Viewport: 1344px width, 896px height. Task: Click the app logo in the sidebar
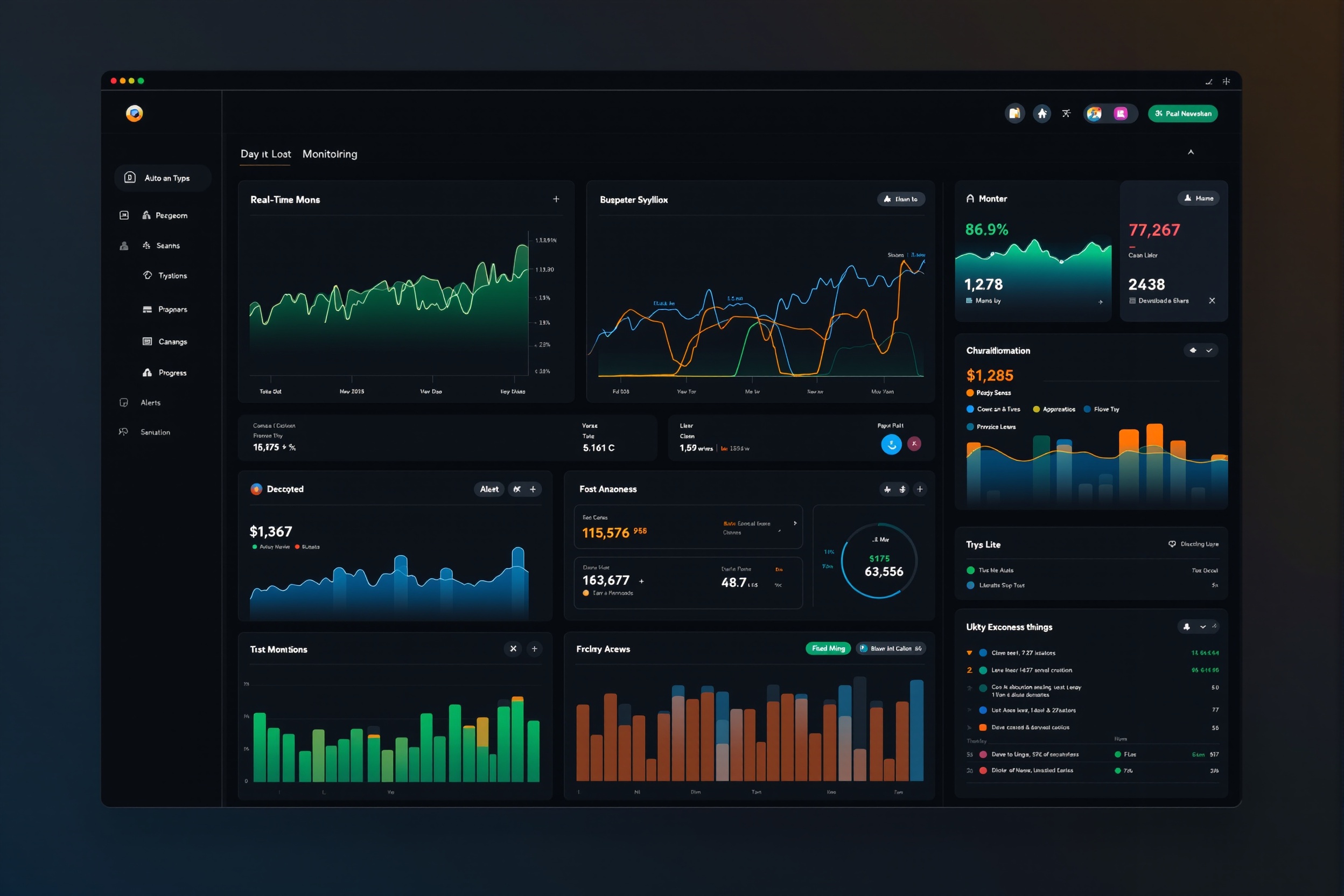(x=134, y=113)
